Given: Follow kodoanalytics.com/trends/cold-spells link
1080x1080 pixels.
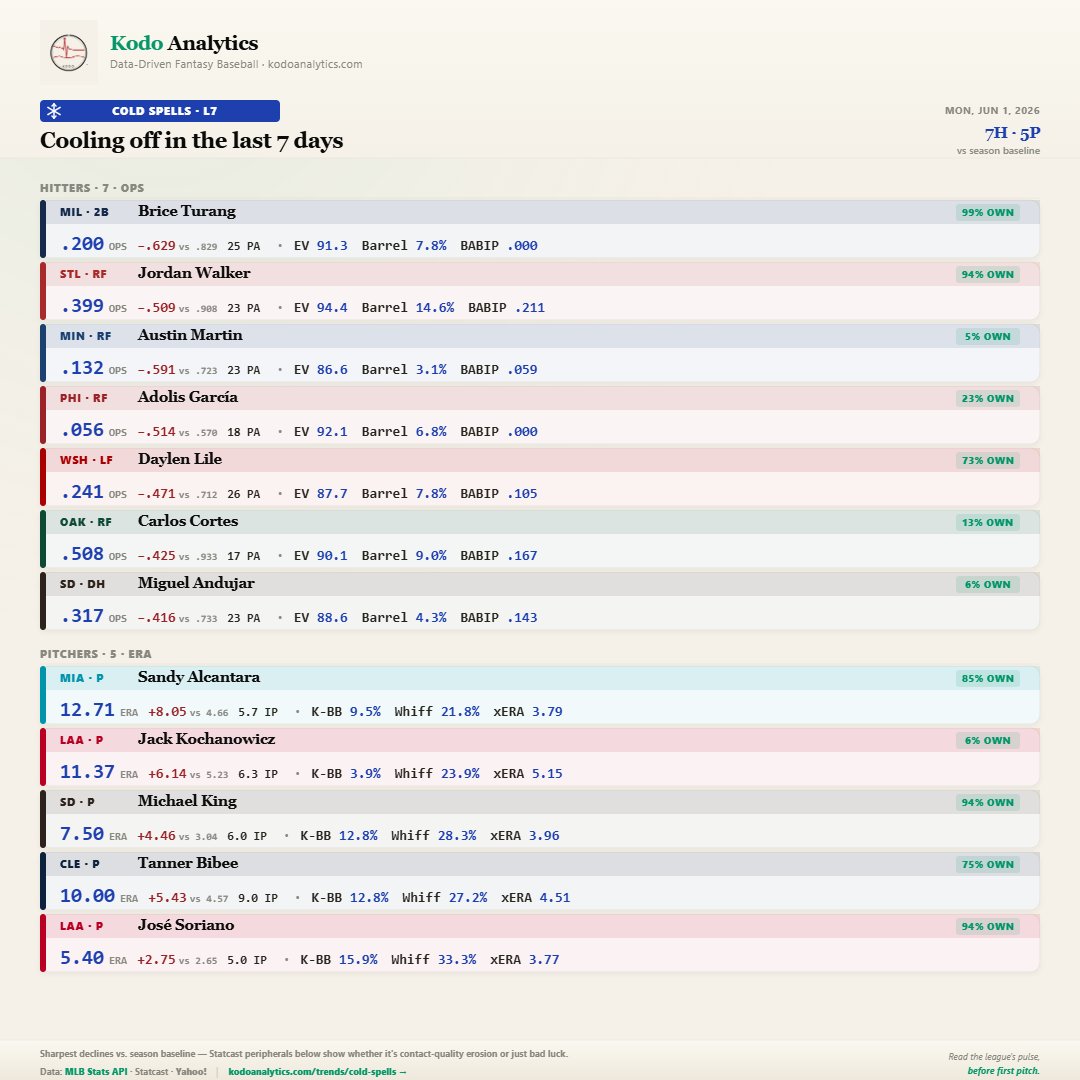Looking at the screenshot, I should pyautogui.click(x=317, y=1072).
